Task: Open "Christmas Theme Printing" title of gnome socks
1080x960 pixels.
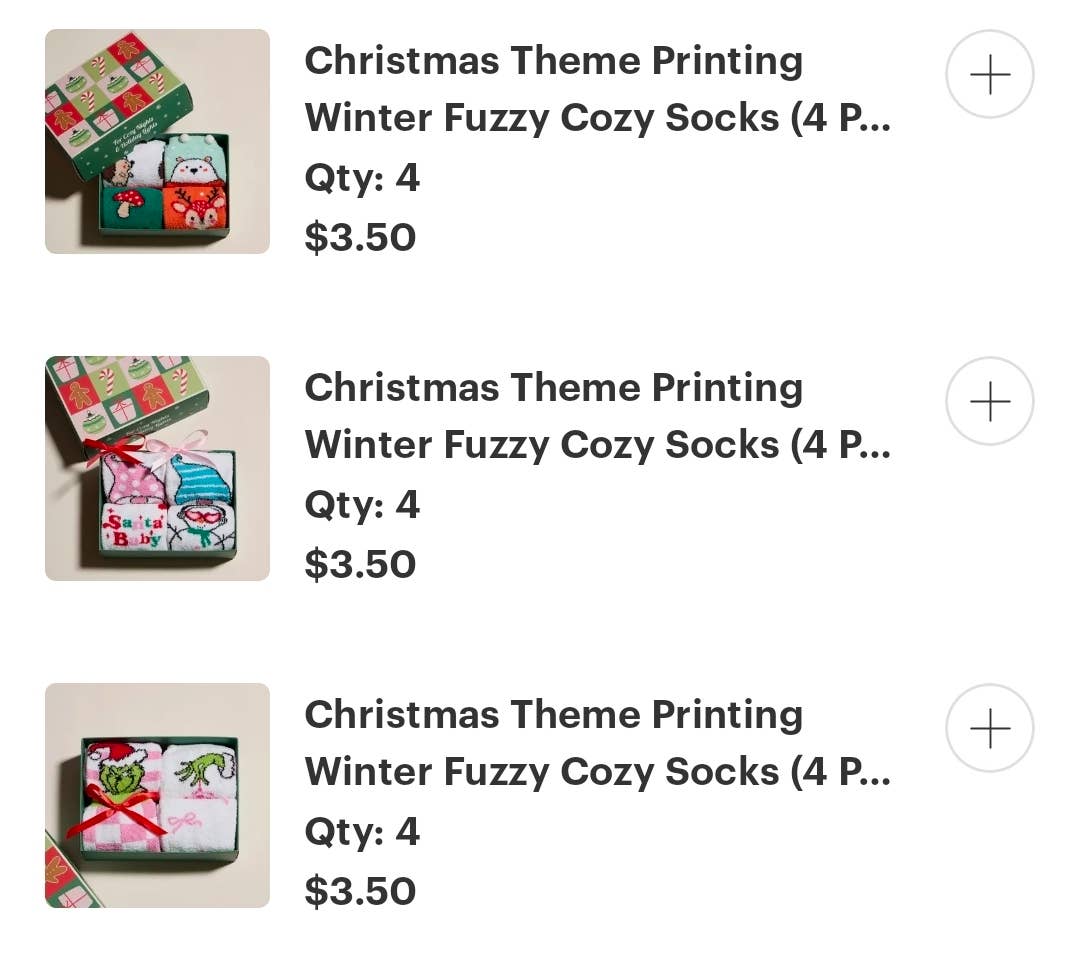Action: tap(553, 388)
